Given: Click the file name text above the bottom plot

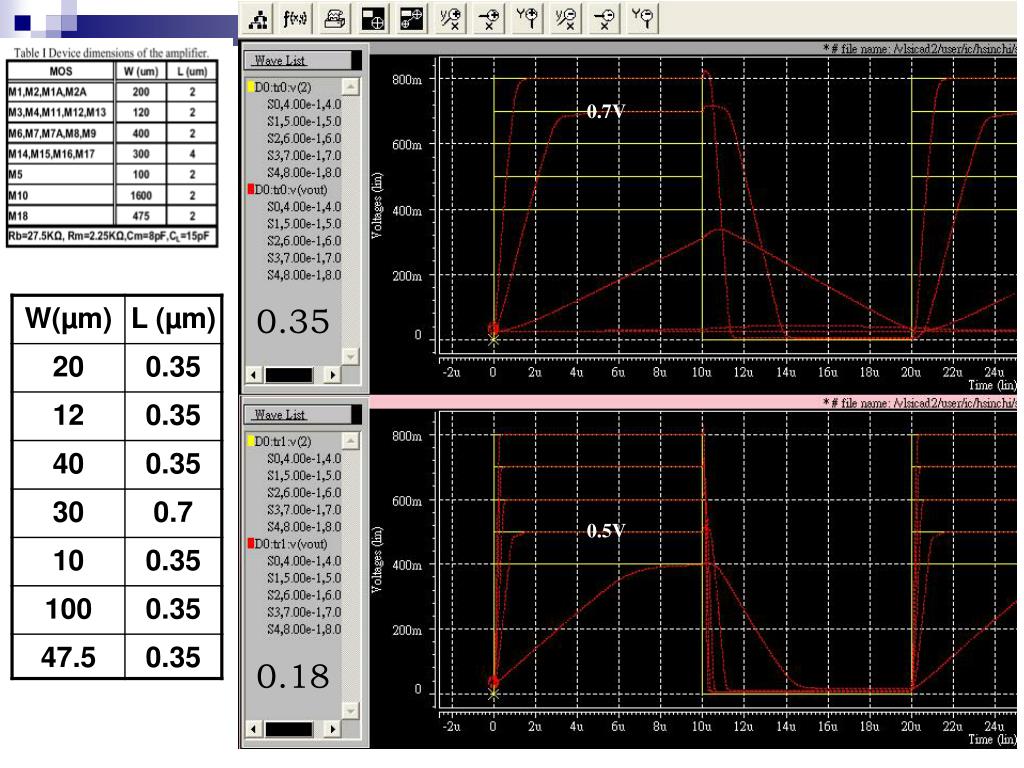Looking at the screenshot, I should [x=920, y=403].
